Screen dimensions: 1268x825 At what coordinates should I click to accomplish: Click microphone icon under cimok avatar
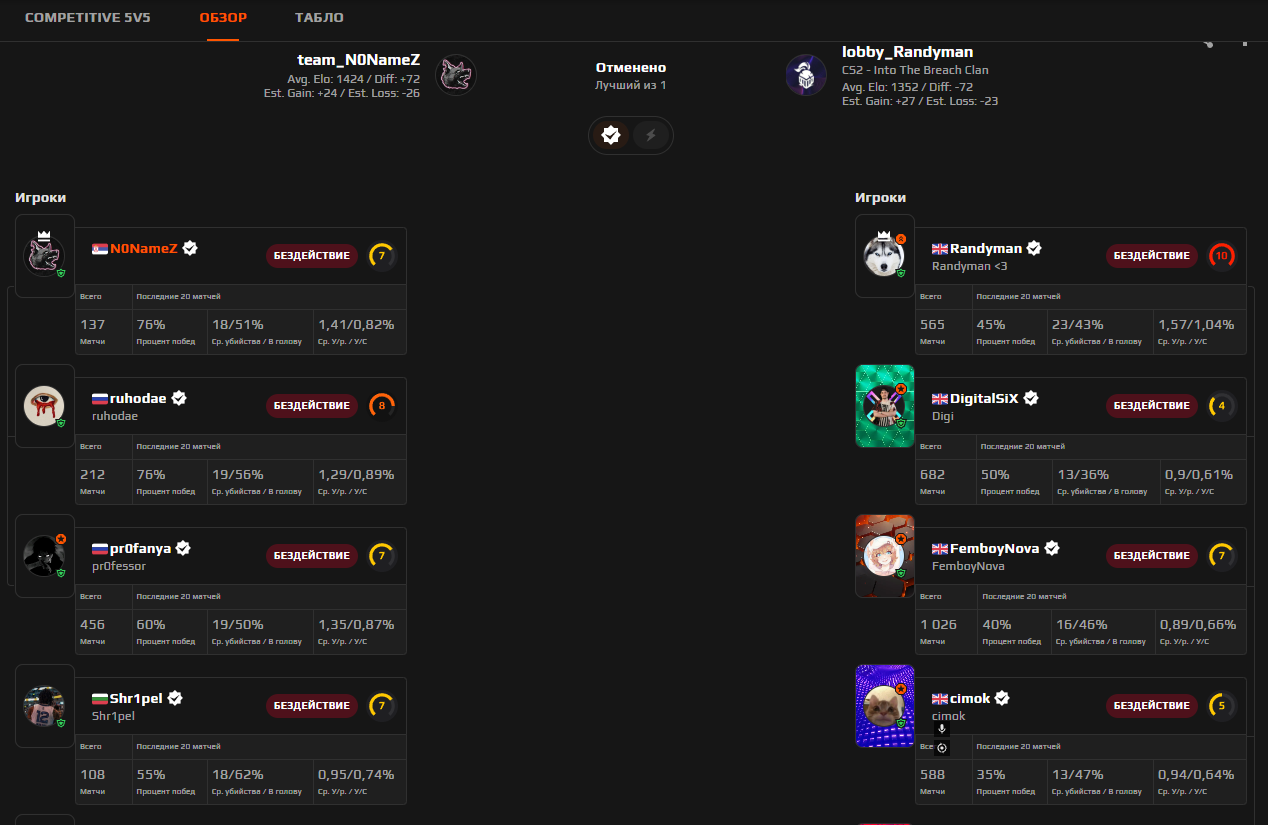click(x=941, y=729)
